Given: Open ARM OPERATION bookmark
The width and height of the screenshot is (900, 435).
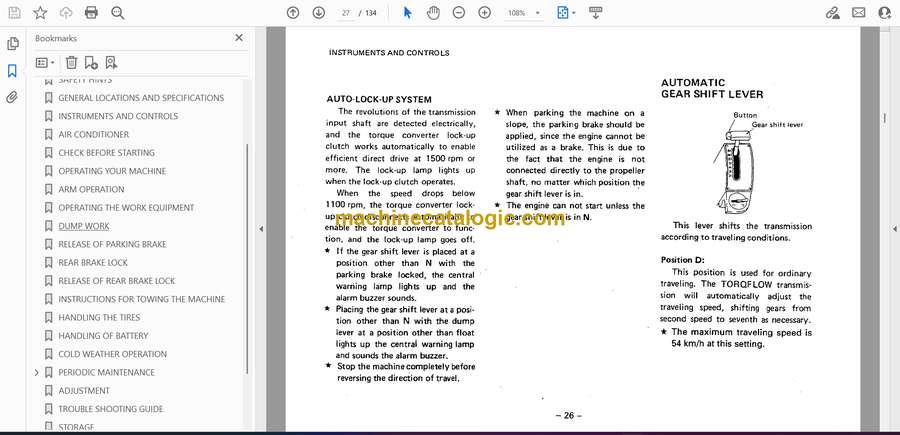Looking at the screenshot, I should (91, 189).
